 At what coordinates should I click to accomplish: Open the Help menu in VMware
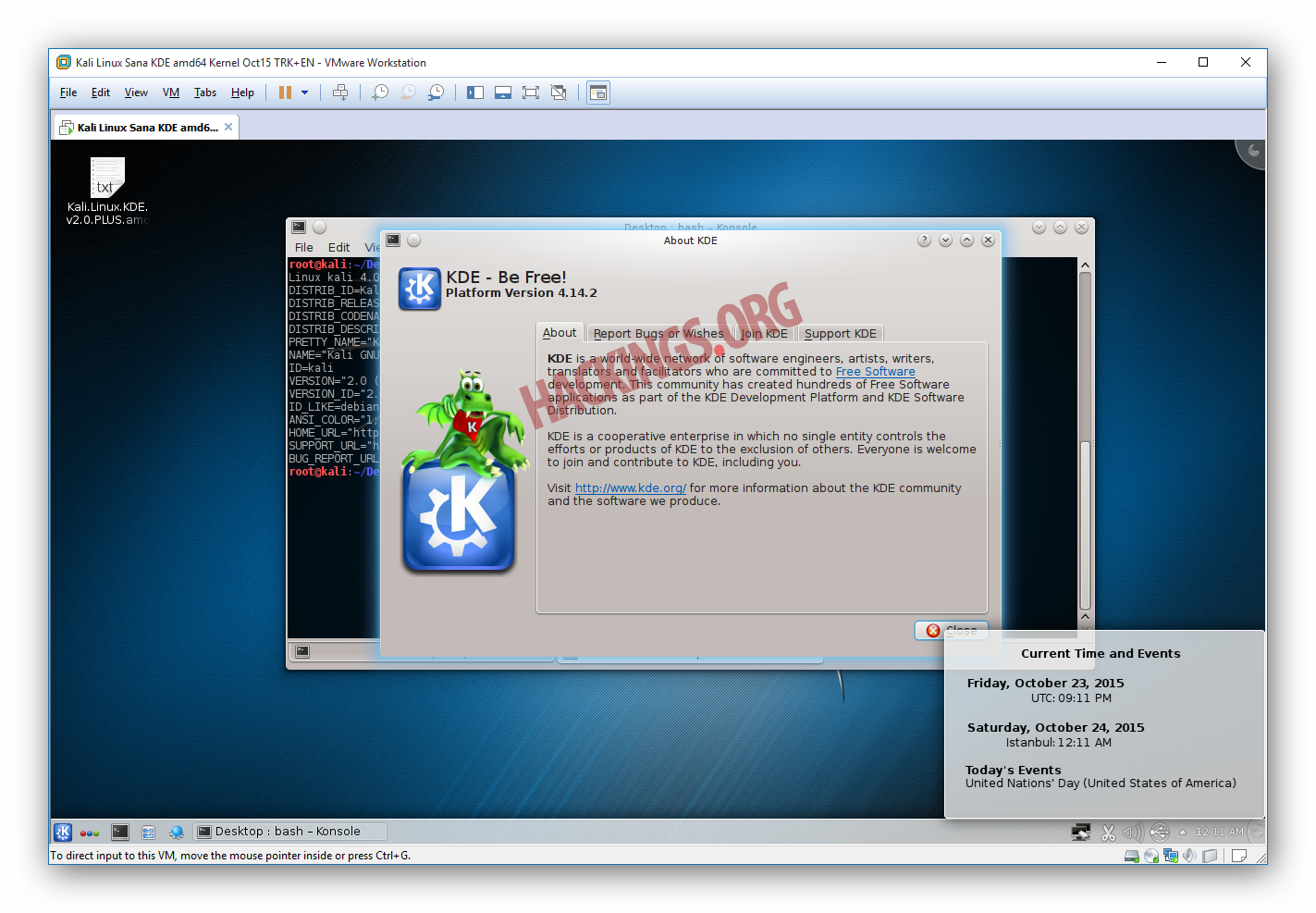click(242, 93)
